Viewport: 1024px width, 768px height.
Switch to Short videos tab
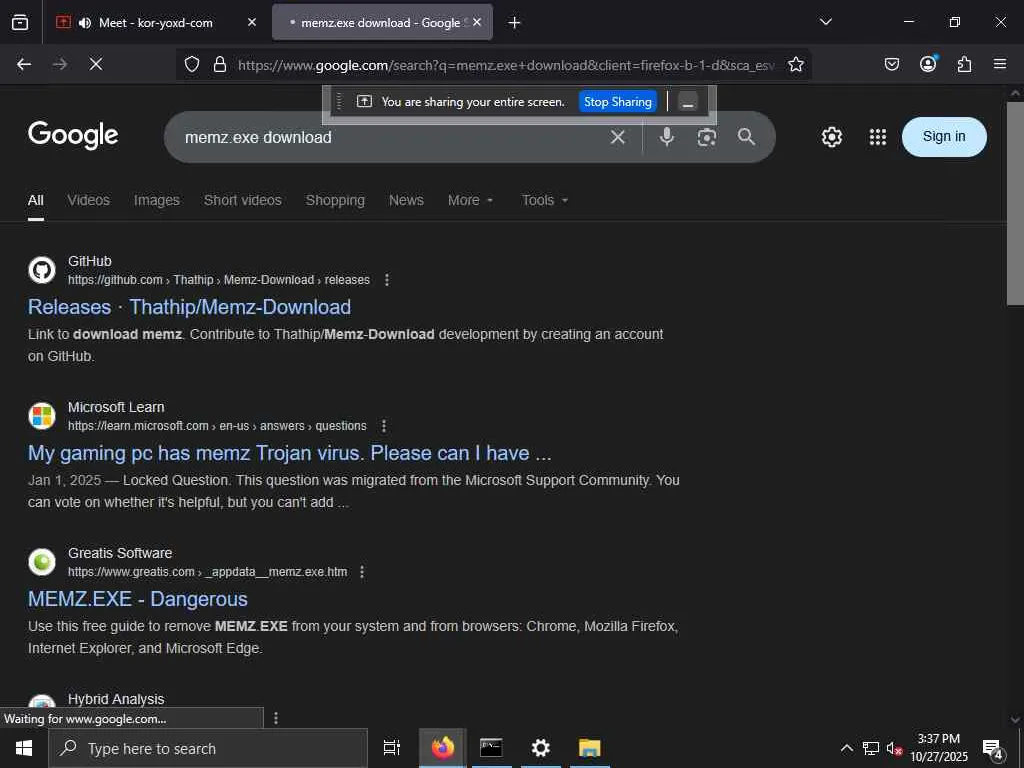pyautogui.click(x=242, y=200)
